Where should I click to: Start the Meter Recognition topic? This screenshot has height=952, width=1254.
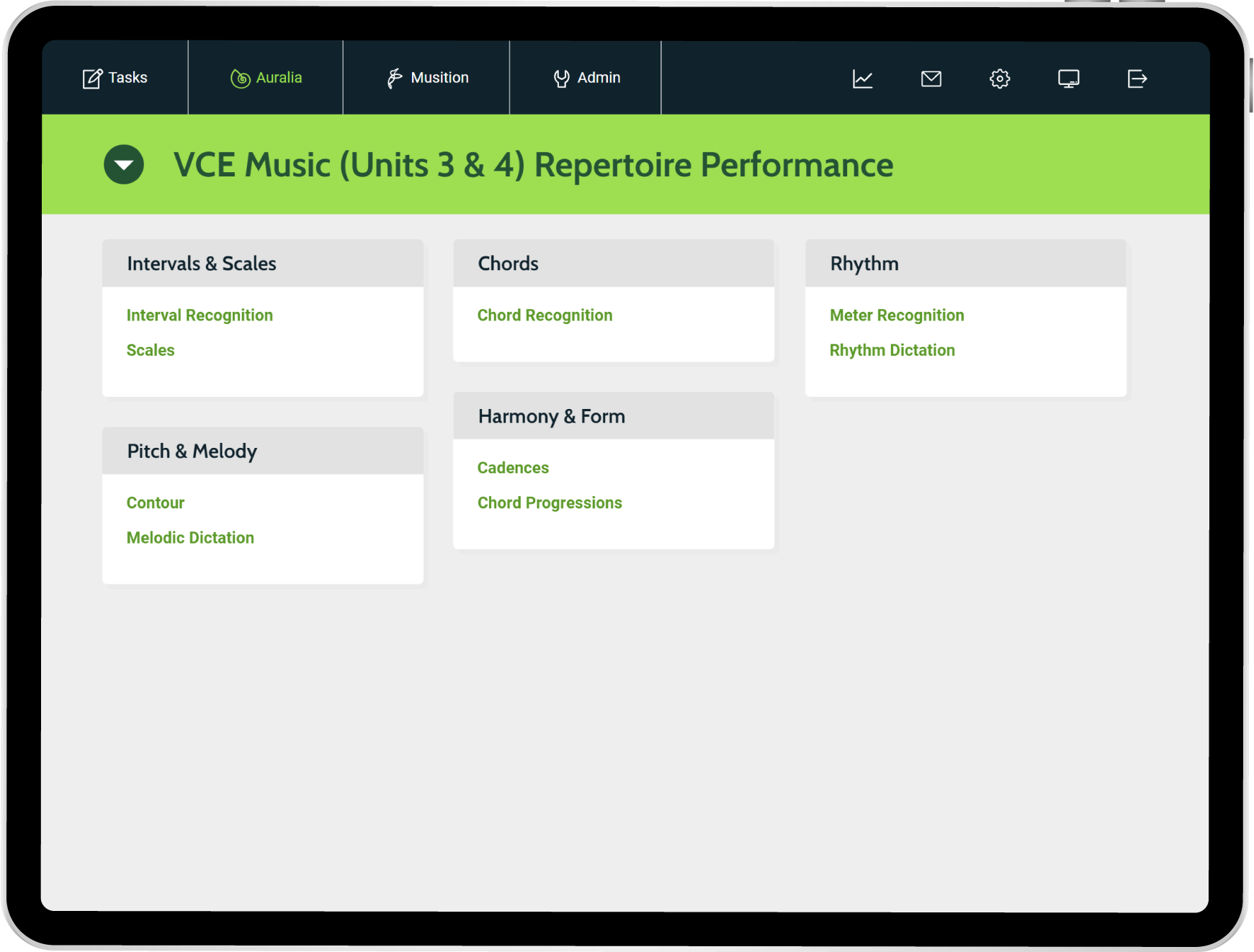(x=896, y=315)
